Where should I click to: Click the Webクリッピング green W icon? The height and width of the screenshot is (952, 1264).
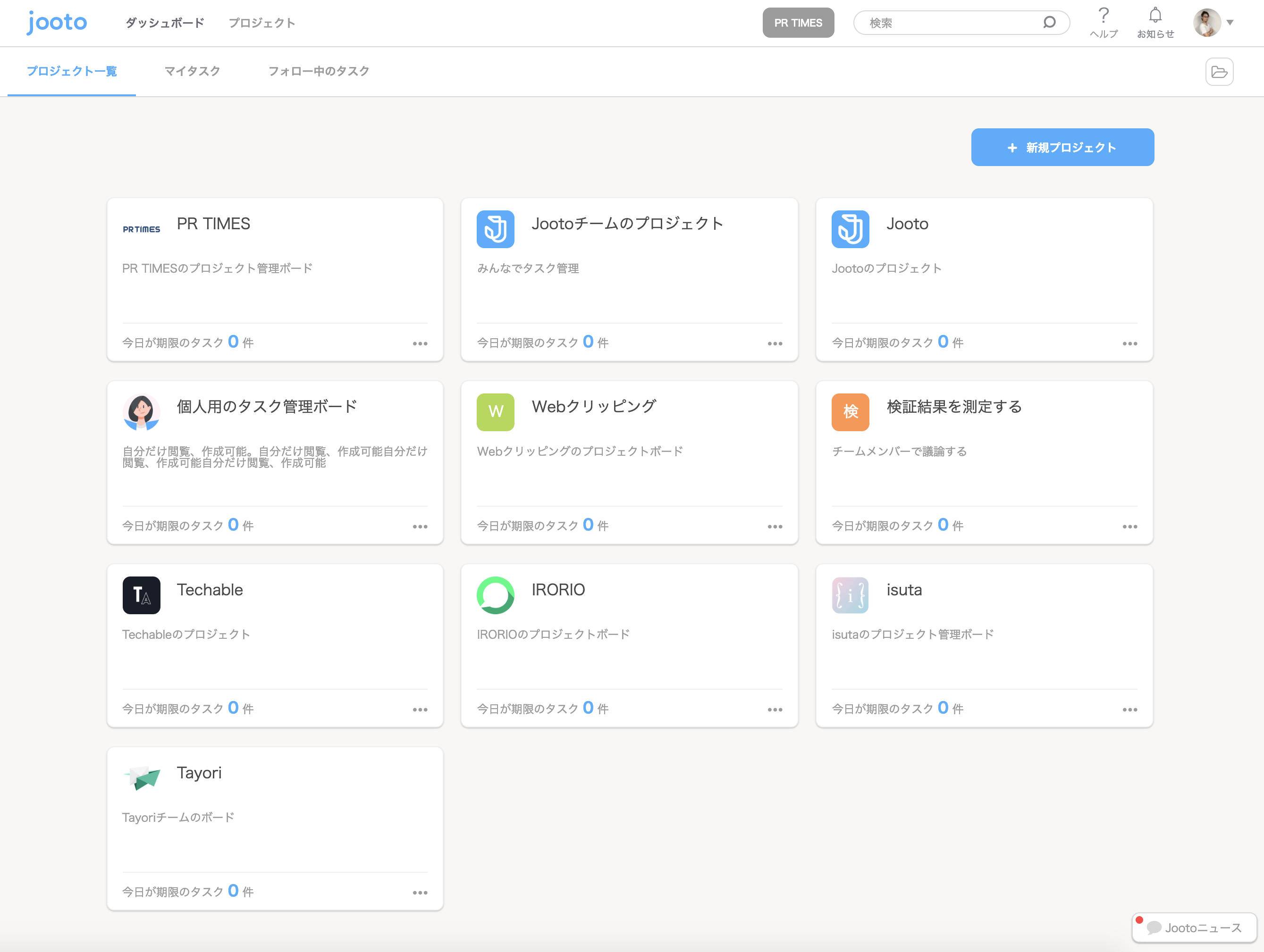pyautogui.click(x=496, y=412)
